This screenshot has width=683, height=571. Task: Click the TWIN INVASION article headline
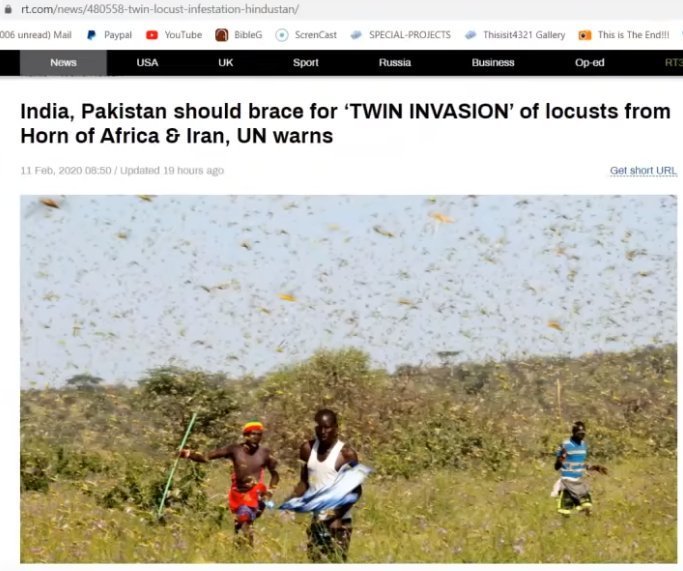345,124
